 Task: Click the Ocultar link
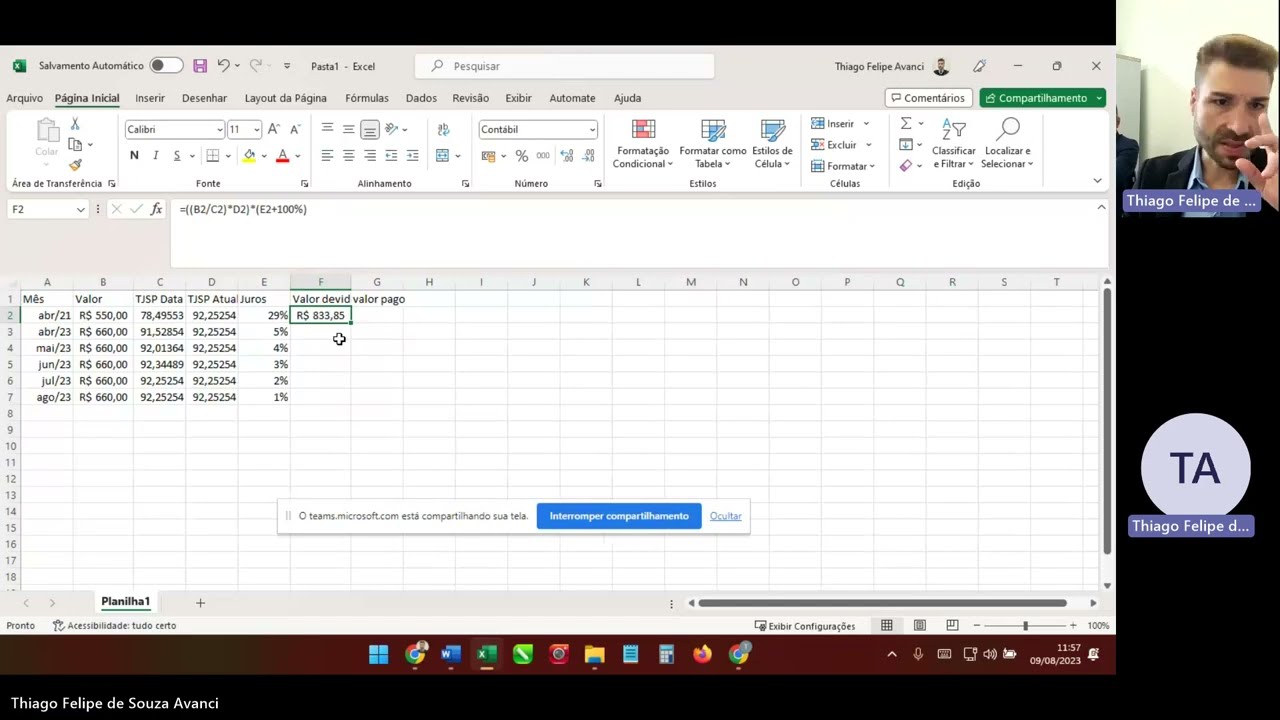pyautogui.click(x=726, y=516)
